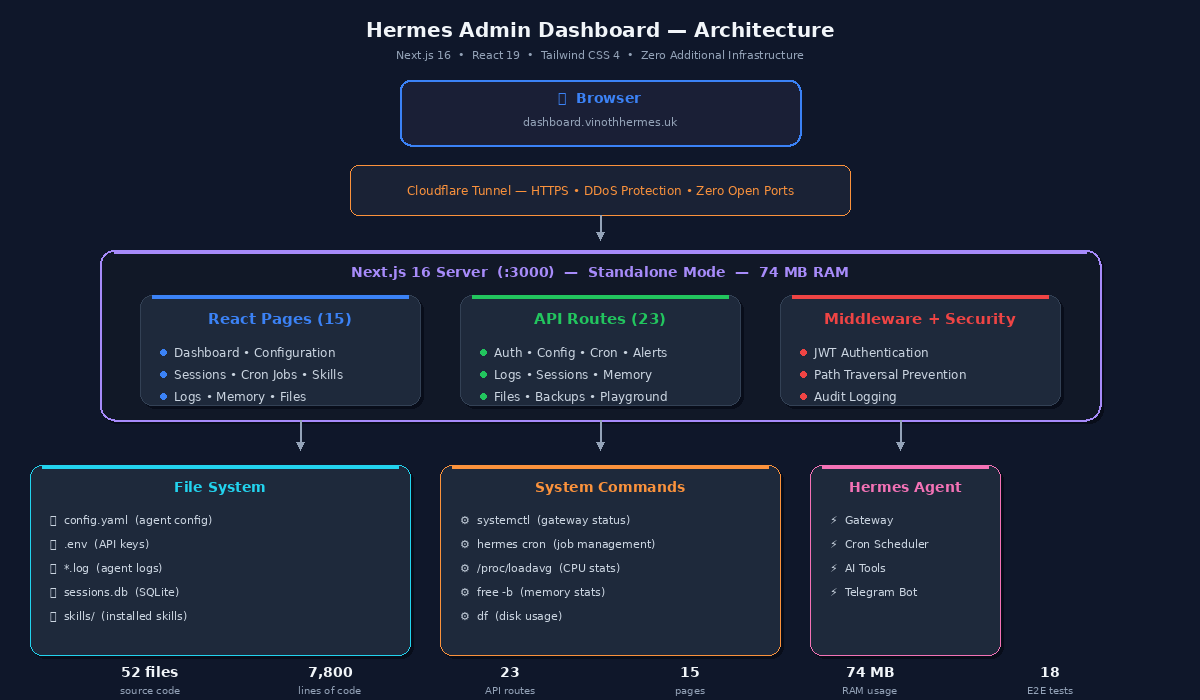Viewport: 1200px width, 700px height.
Task: Click the sessions.db (SQLite) text
Action: 121,592
